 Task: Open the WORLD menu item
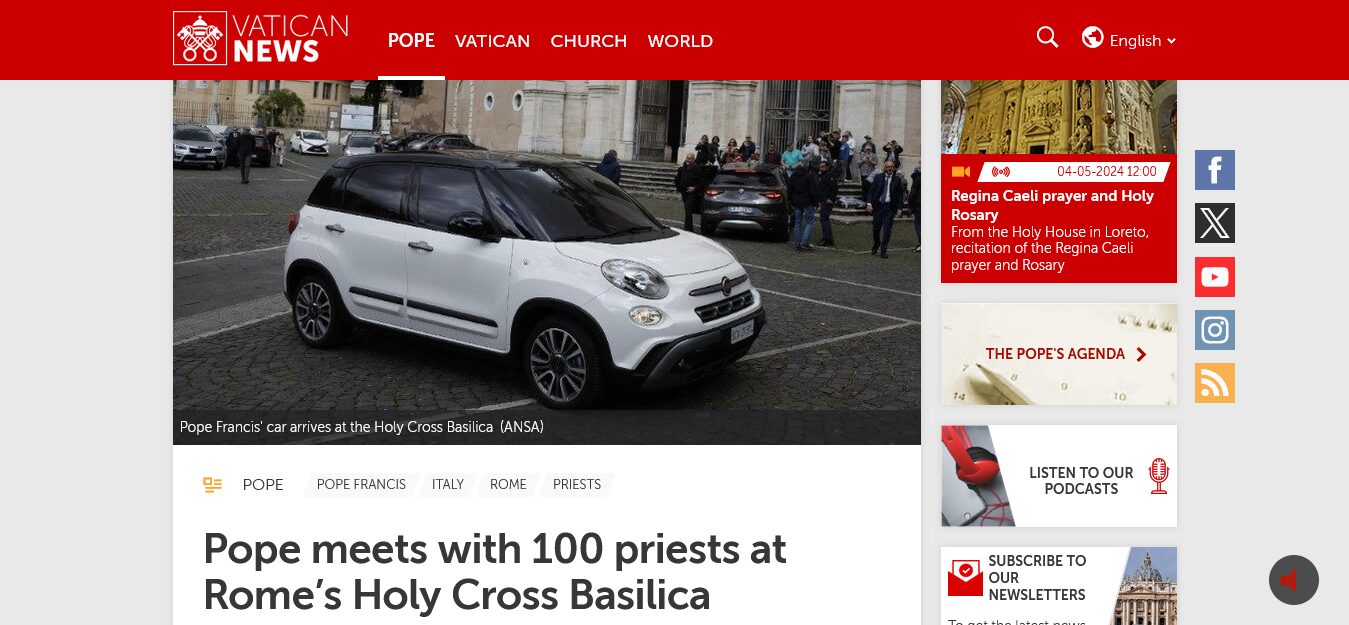click(x=680, y=41)
